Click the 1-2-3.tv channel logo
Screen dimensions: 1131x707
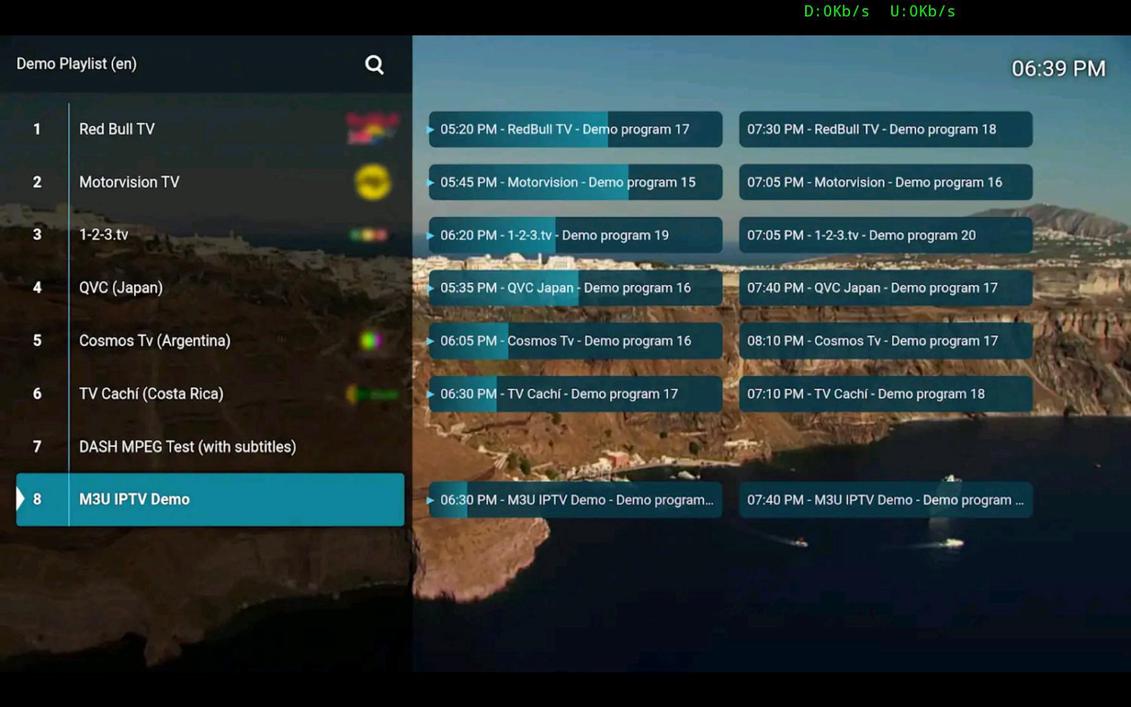(372, 234)
